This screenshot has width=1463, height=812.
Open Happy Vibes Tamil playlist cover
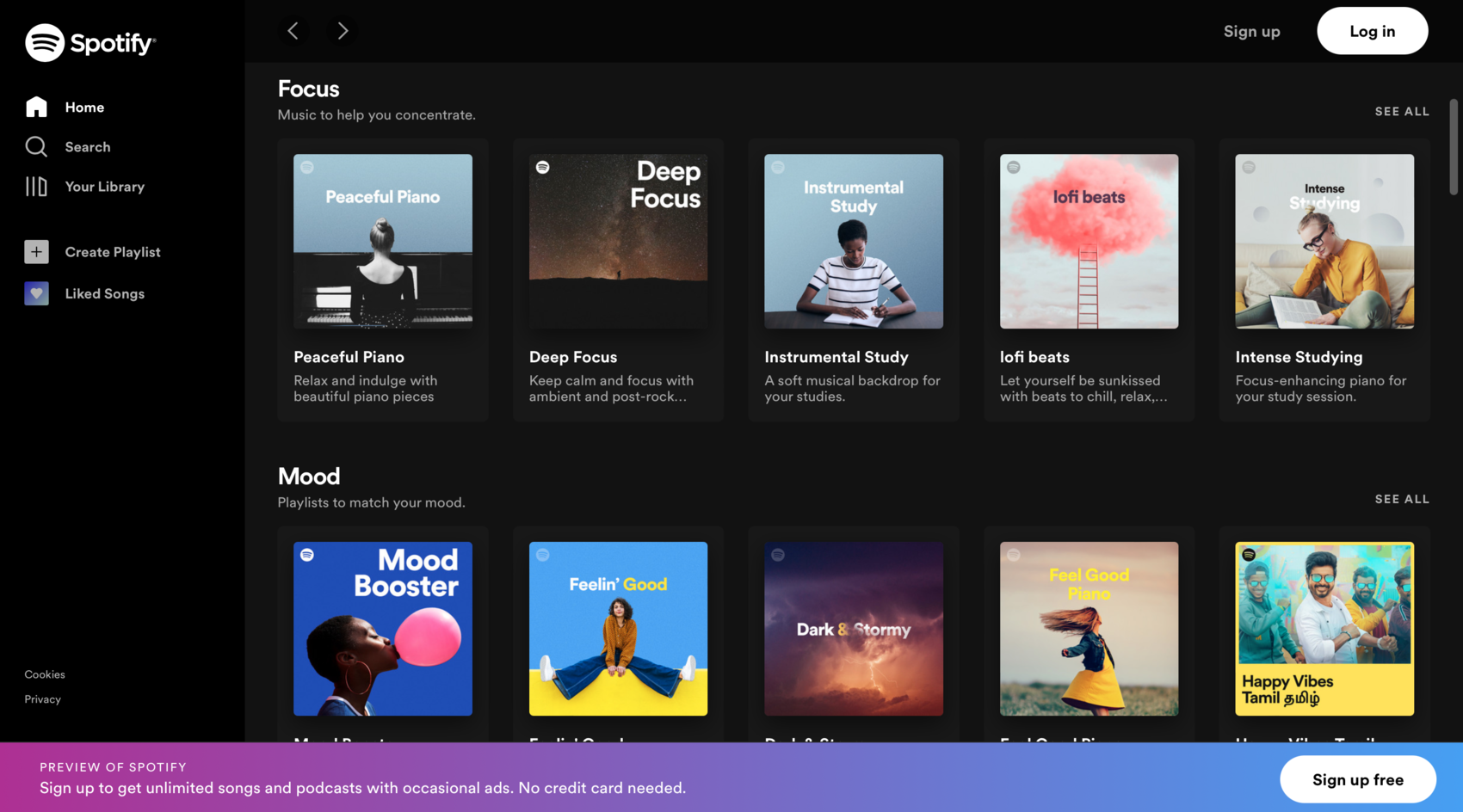coord(1324,629)
